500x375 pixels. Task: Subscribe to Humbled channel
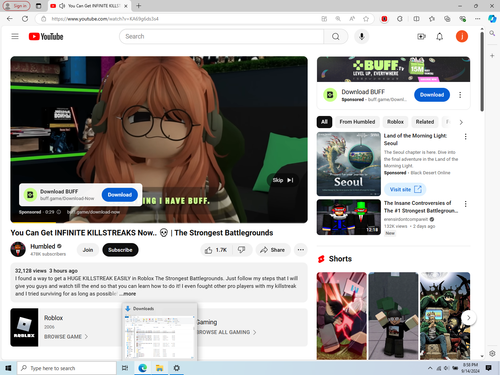pos(120,250)
